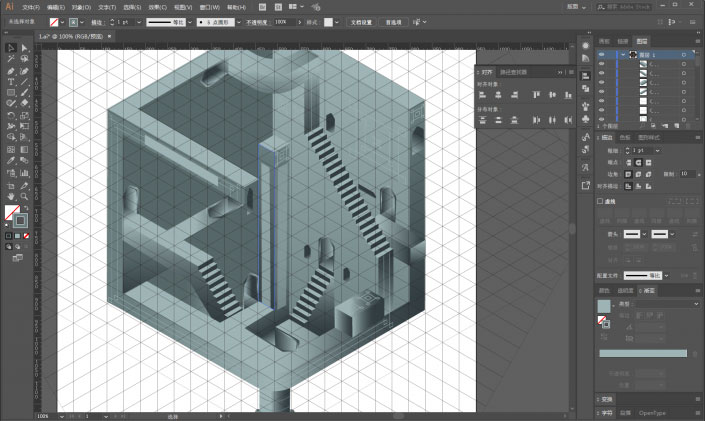Toggle visibility of 图层 1 layer

click(602, 54)
